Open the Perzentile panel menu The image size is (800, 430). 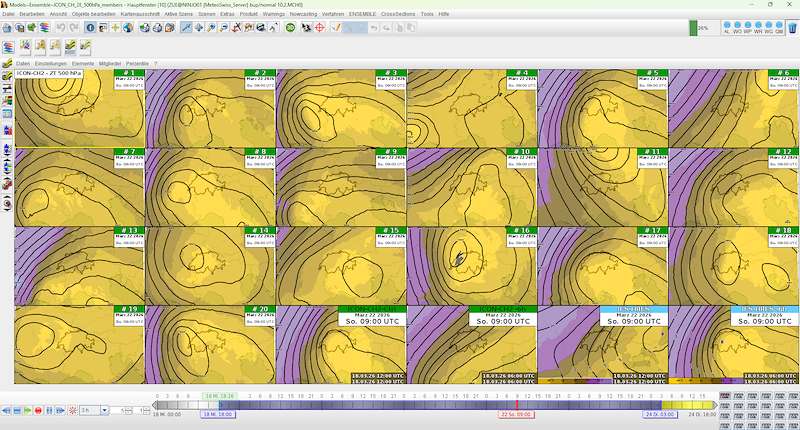136,63
